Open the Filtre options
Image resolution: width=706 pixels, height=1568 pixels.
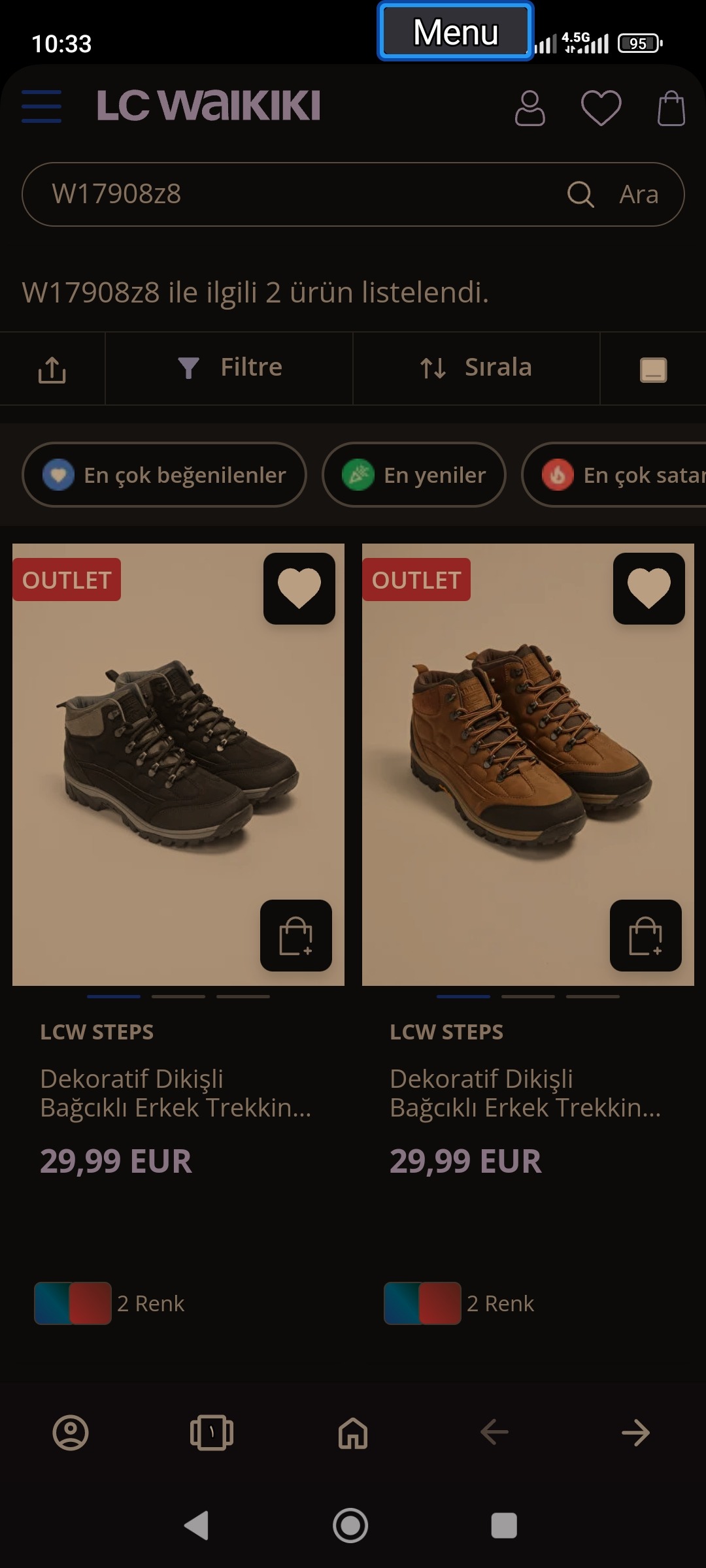click(229, 368)
